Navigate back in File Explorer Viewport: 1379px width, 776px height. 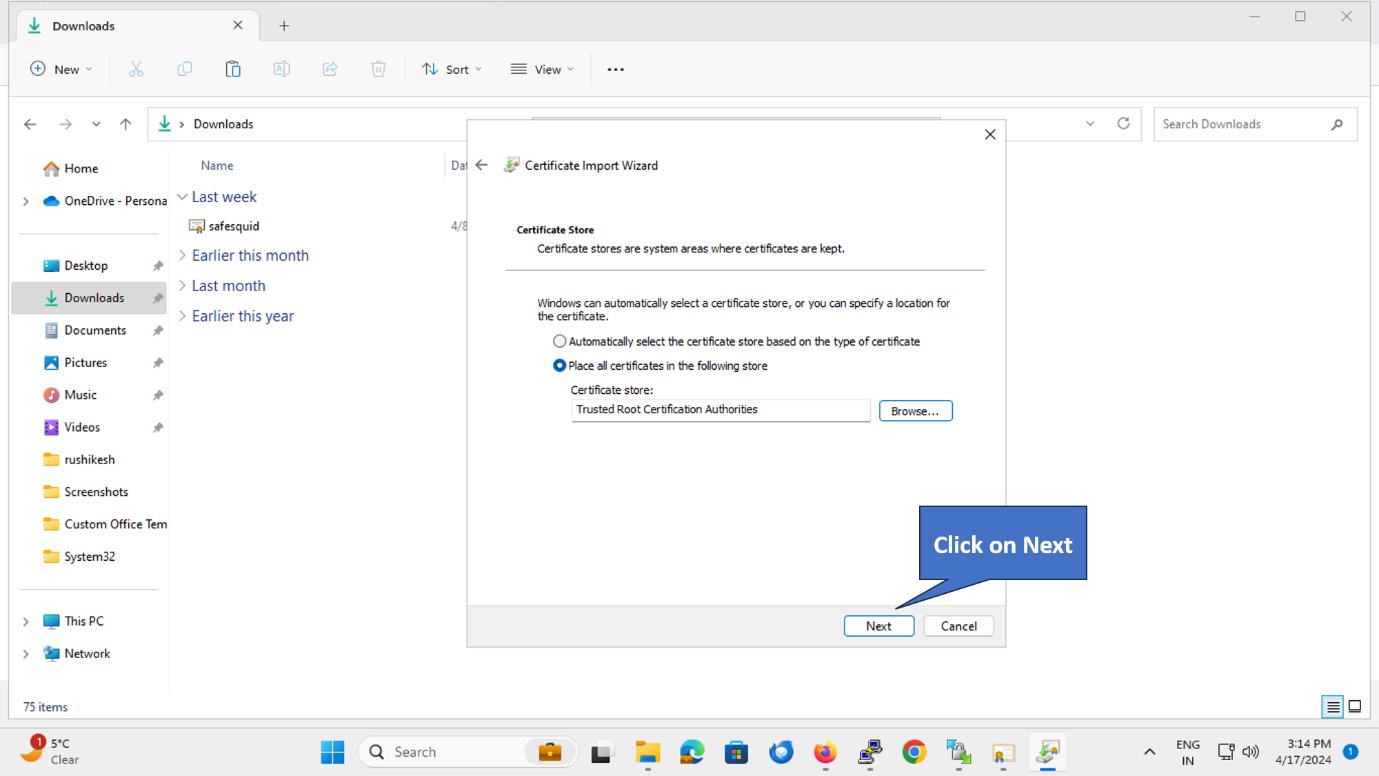click(x=30, y=124)
